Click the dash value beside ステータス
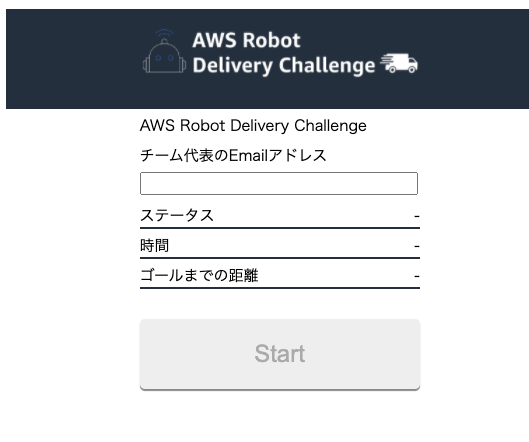529x442 pixels. (417, 216)
